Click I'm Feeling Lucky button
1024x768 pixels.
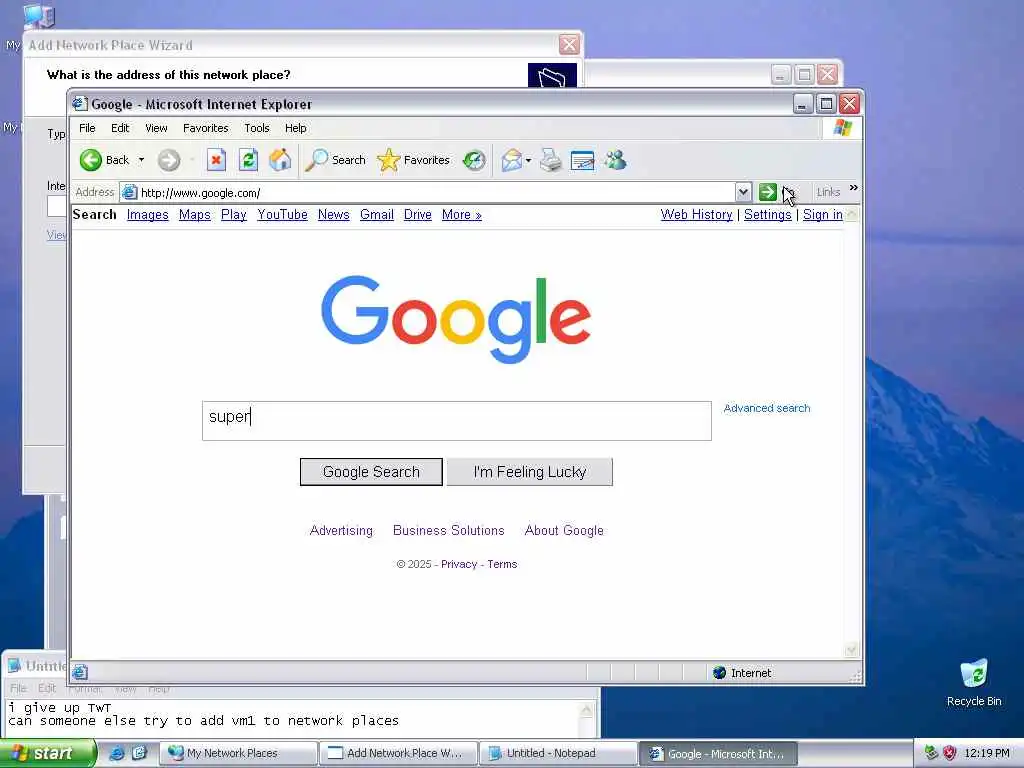tap(530, 472)
